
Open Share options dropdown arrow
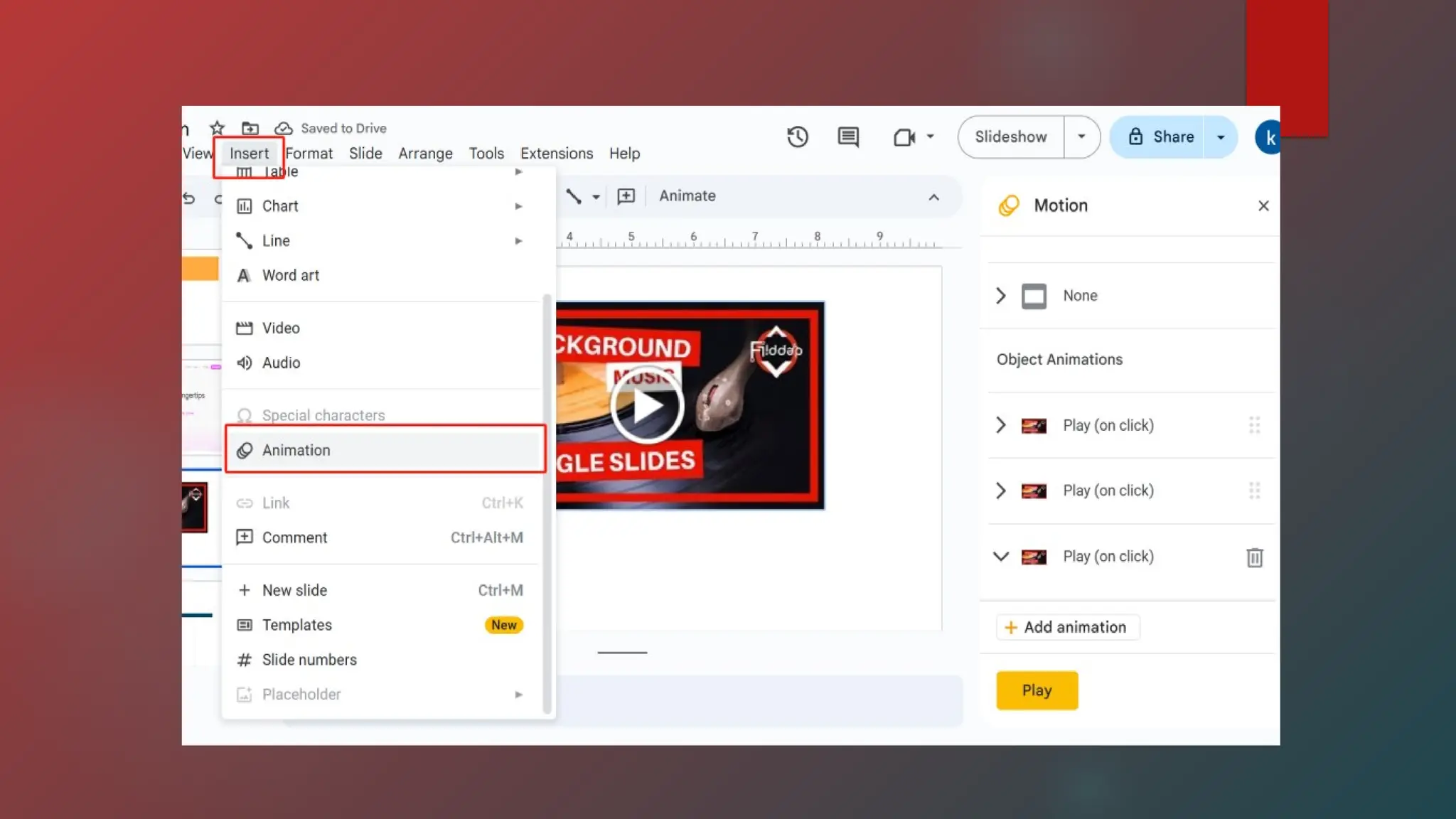1221,136
